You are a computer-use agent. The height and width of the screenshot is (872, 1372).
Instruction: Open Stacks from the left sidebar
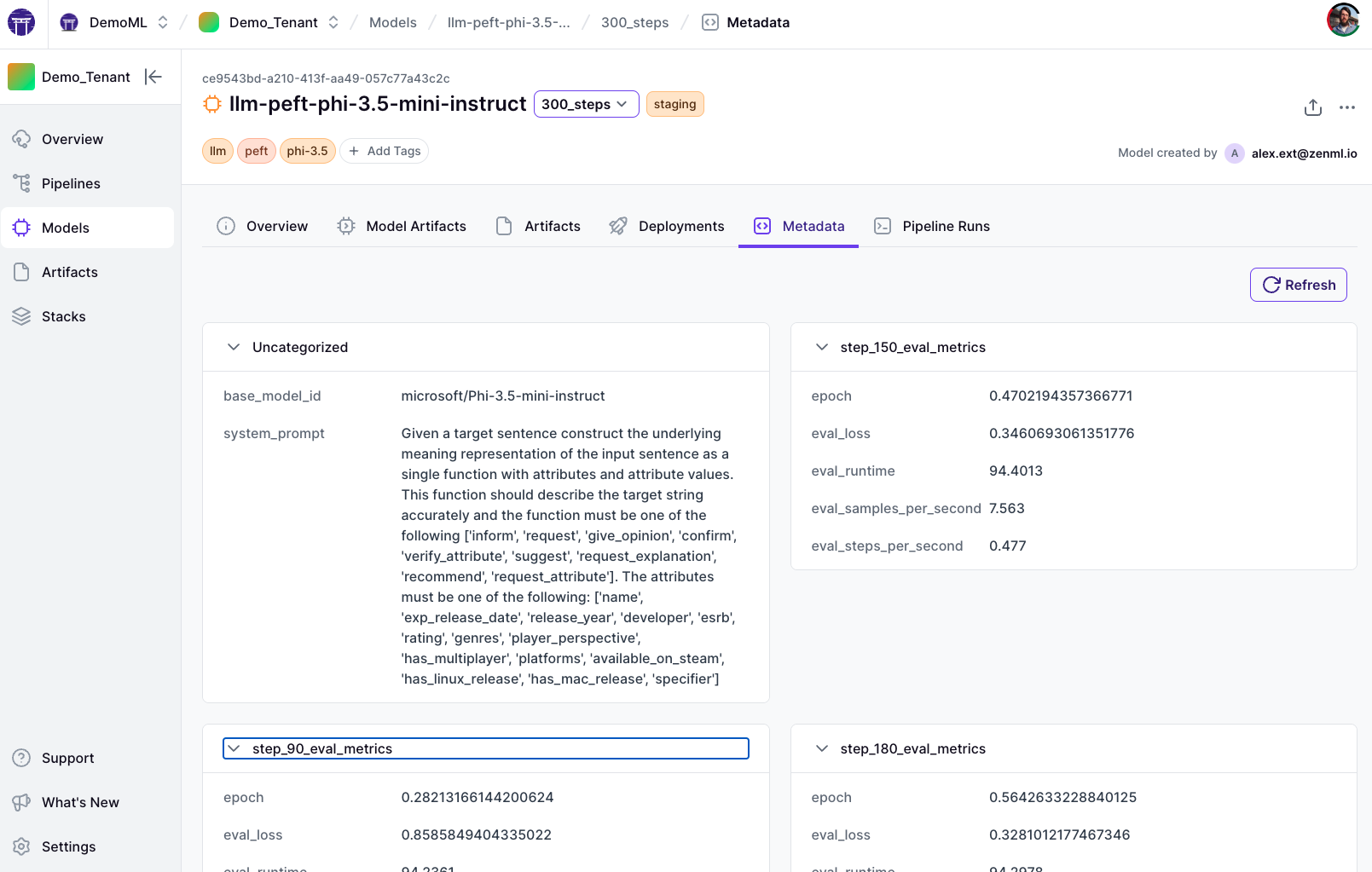[x=63, y=316]
